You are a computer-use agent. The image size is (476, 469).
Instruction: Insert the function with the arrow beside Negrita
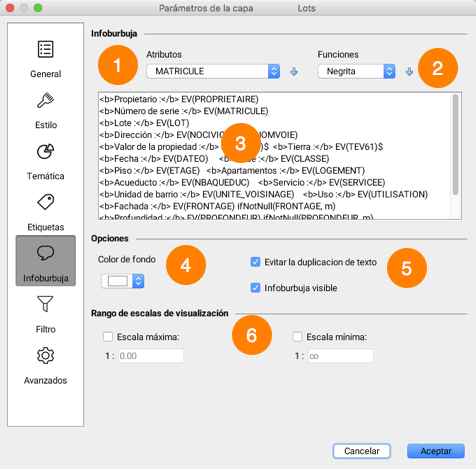[x=409, y=71]
